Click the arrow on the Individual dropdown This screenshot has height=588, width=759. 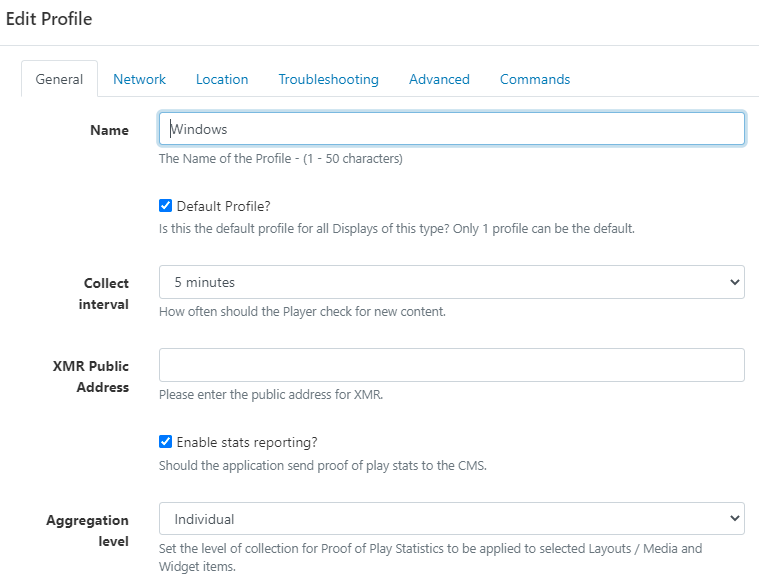coord(734,518)
